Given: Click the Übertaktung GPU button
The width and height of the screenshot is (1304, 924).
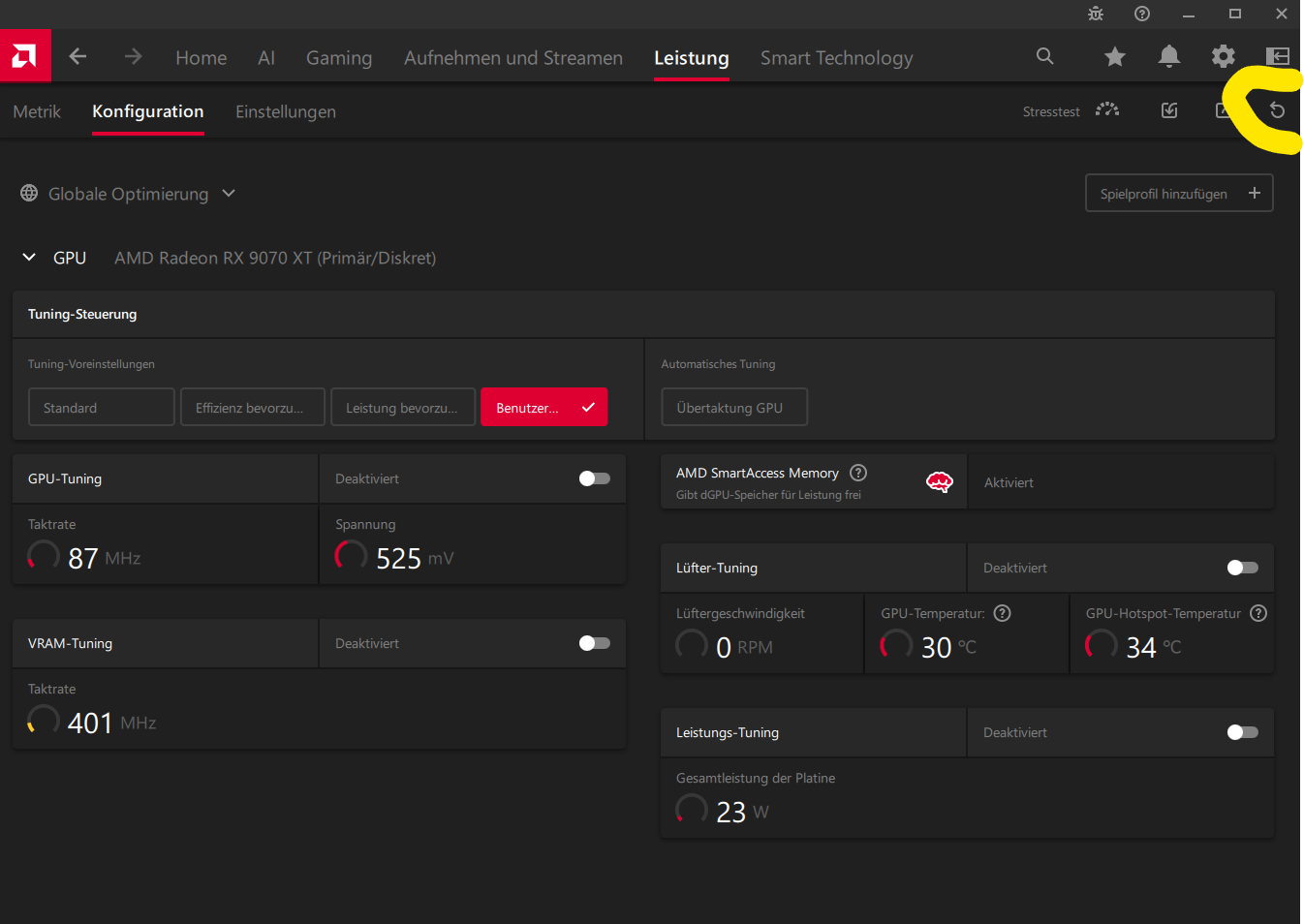Looking at the screenshot, I should [x=733, y=408].
